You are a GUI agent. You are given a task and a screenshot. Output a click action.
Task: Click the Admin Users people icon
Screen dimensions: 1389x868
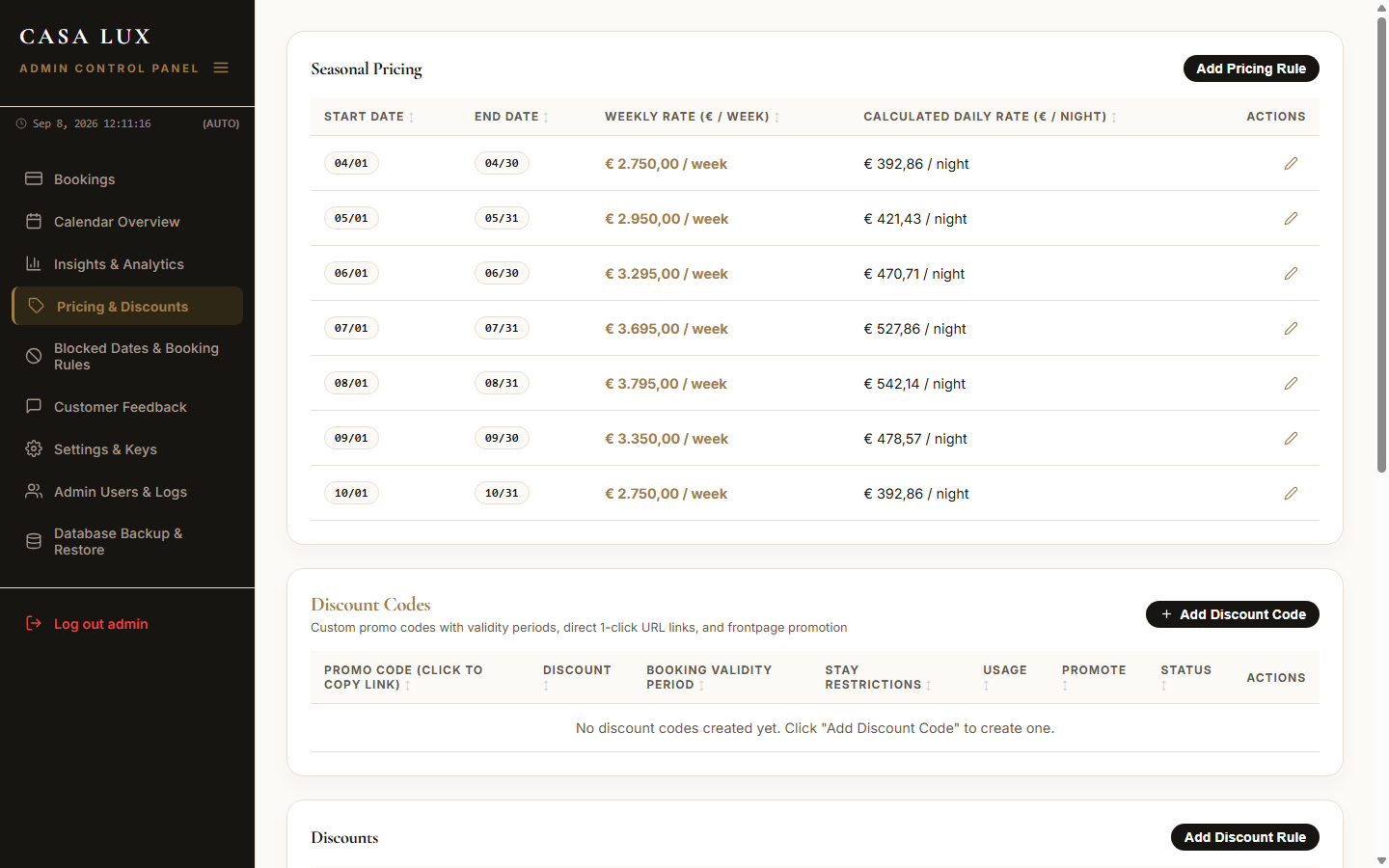(34, 491)
